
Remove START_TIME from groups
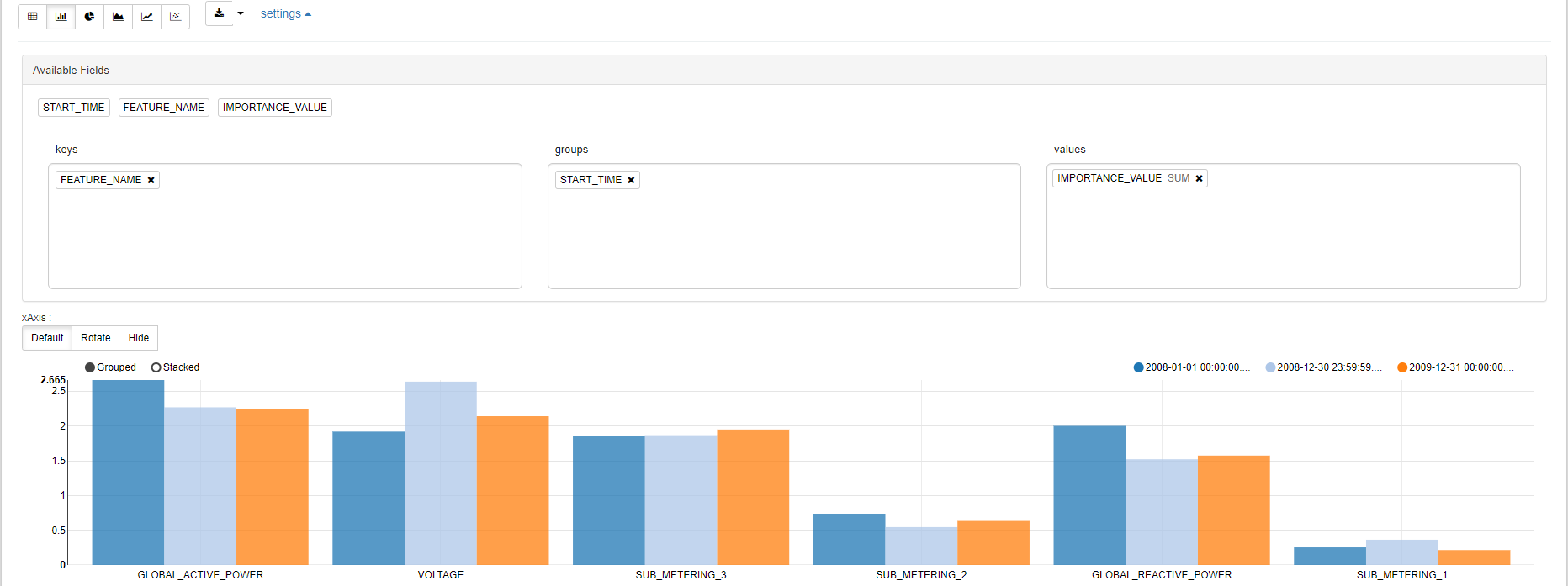click(x=631, y=180)
